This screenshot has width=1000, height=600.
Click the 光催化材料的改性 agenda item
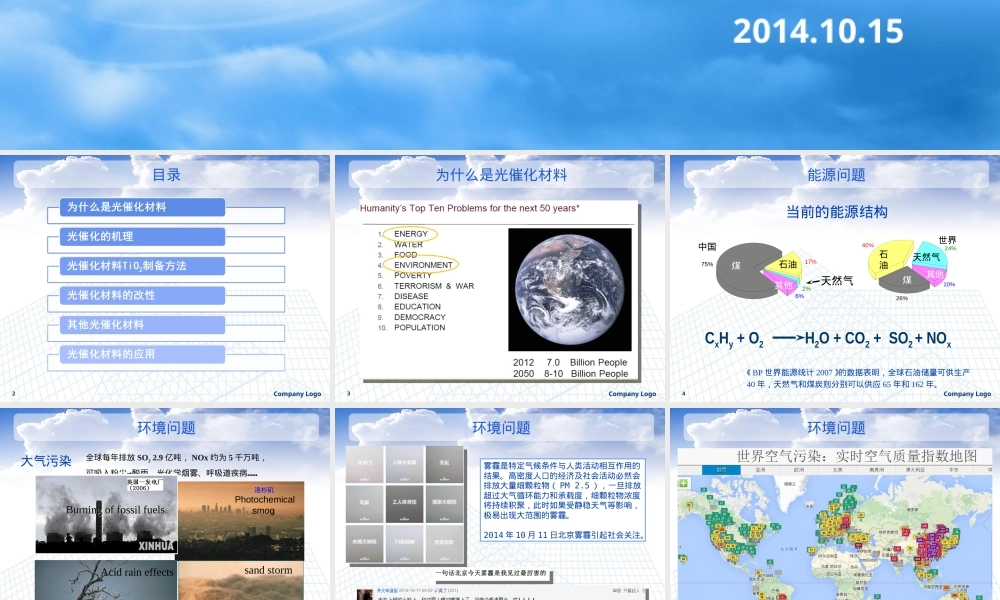point(142,295)
